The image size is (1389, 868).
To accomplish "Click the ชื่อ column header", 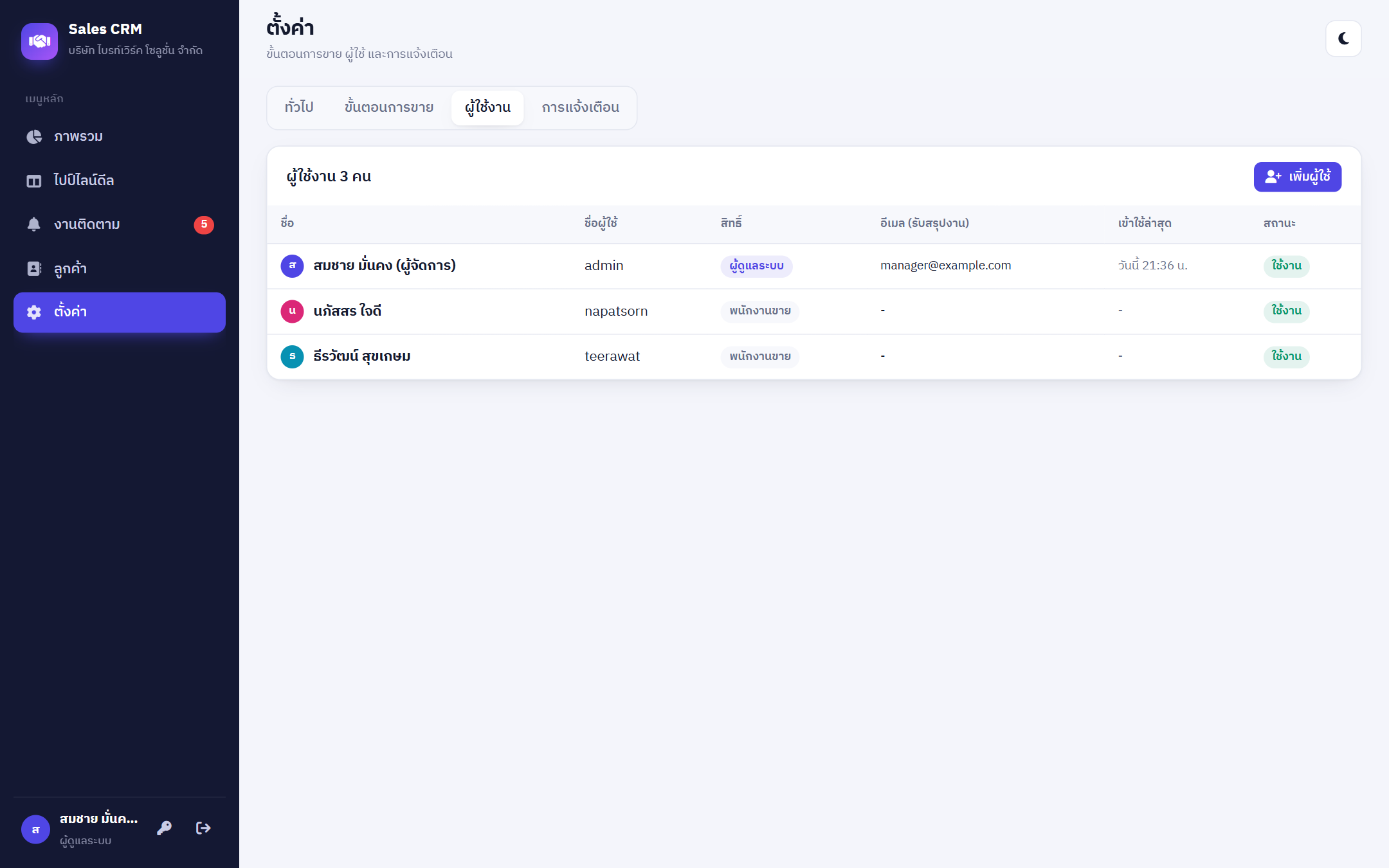I will tap(287, 223).
